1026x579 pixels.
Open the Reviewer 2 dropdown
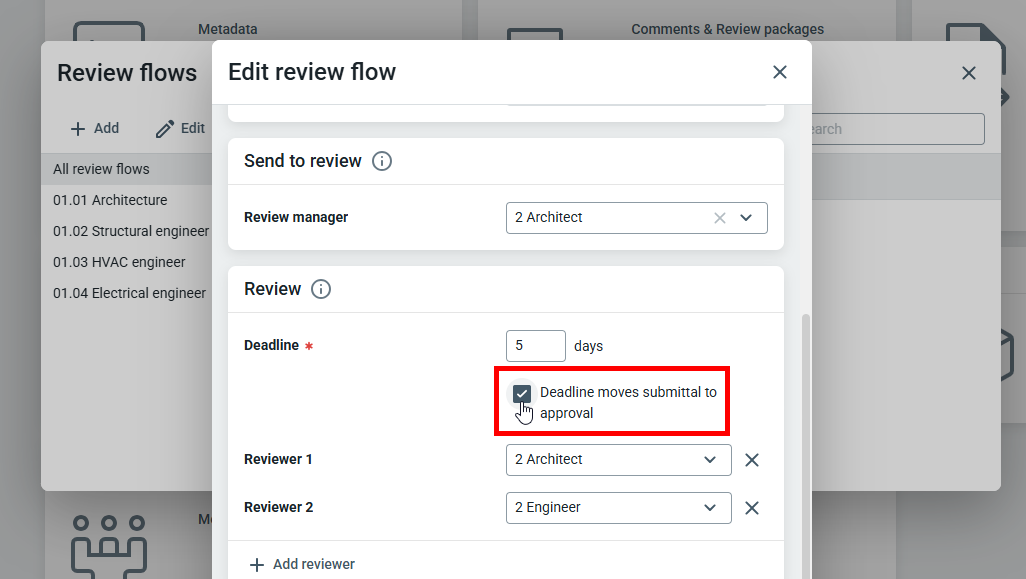point(710,508)
